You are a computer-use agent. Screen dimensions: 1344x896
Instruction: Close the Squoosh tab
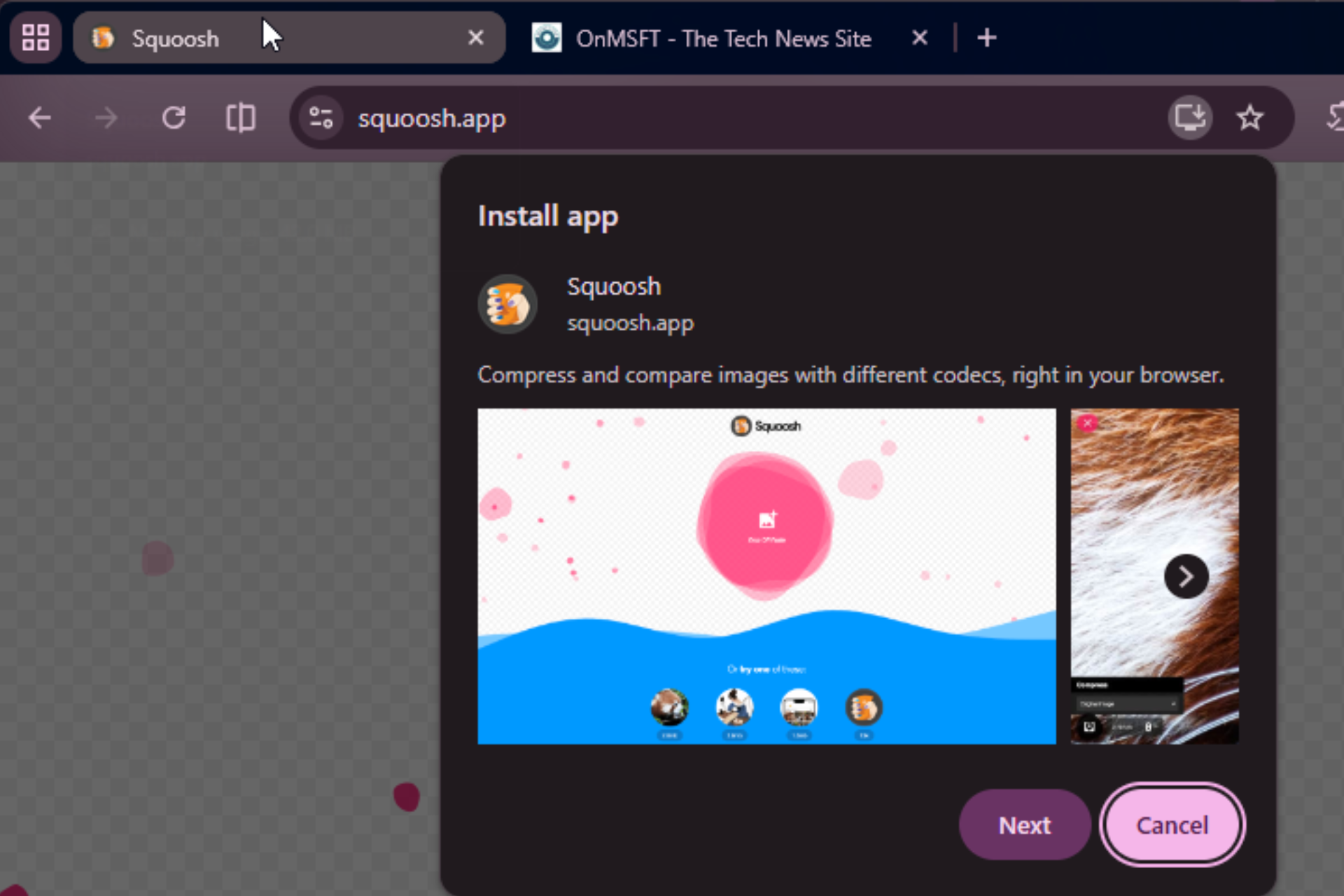tap(475, 38)
